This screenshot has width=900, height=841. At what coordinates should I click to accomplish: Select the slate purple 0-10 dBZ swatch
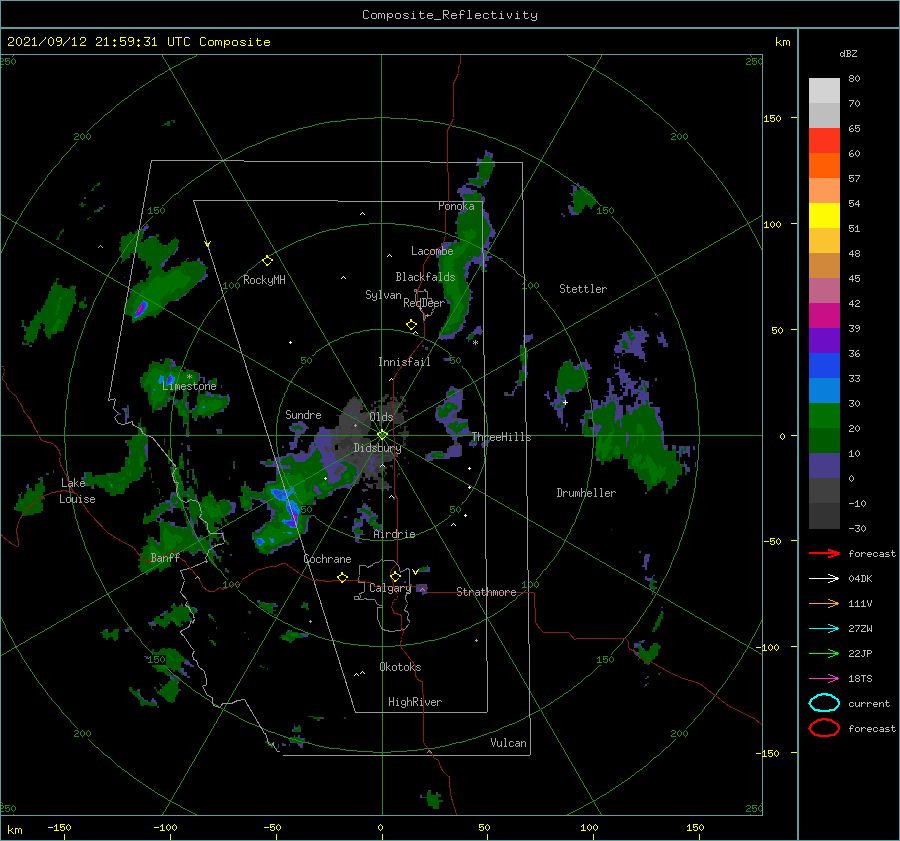tap(824, 466)
